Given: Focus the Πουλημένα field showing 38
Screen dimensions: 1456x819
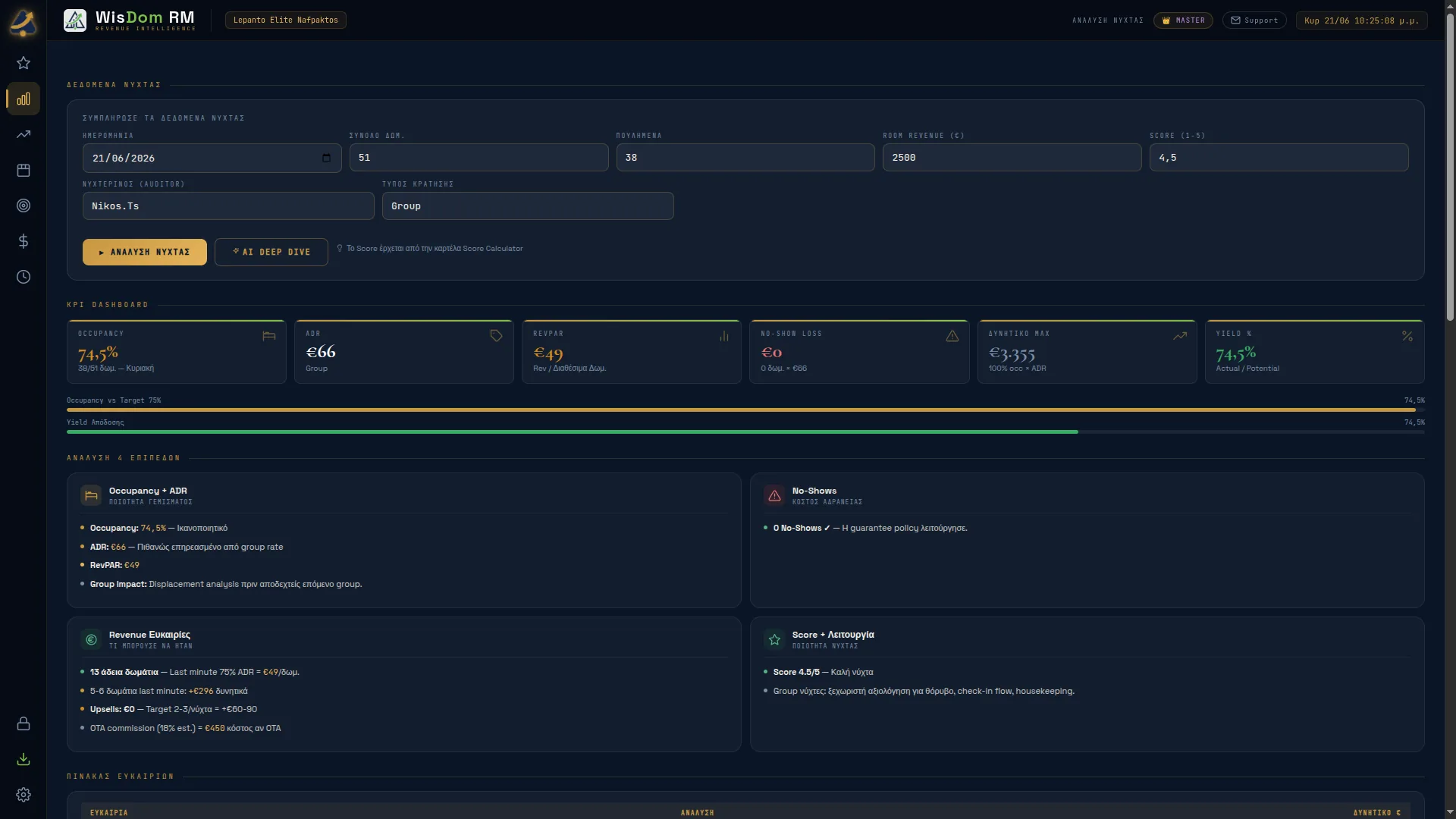Looking at the screenshot, I should pyautogui.click(x=745, y=158).
